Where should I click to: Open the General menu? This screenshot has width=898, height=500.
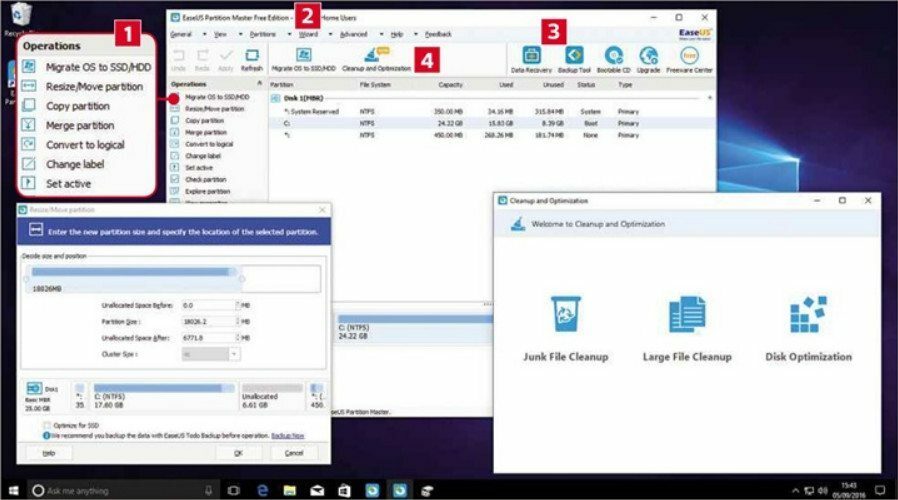click(181, 34)
